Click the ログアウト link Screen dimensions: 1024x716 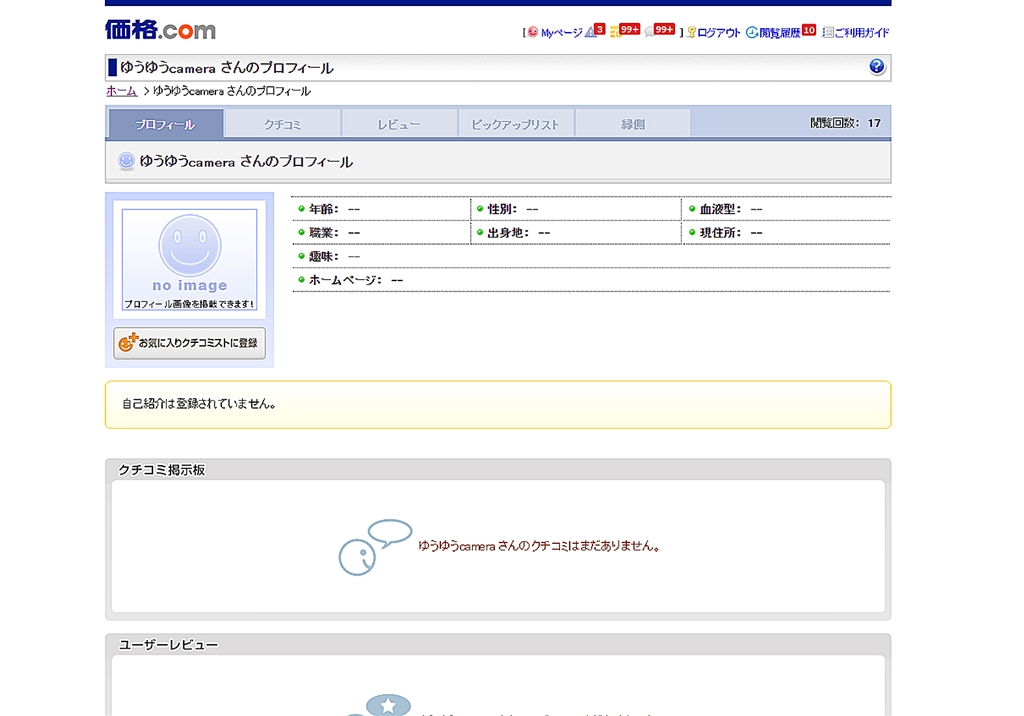(718, 33)
